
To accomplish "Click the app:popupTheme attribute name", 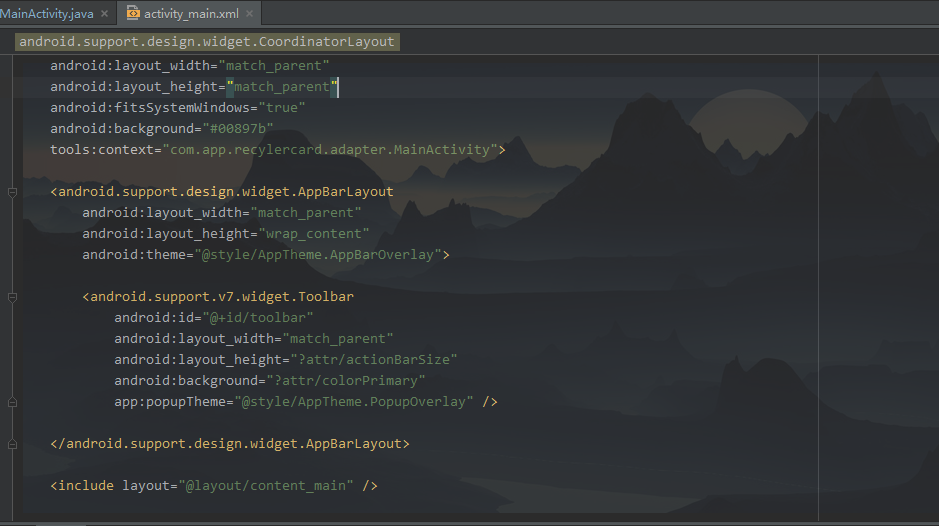I will coord(169,401).
